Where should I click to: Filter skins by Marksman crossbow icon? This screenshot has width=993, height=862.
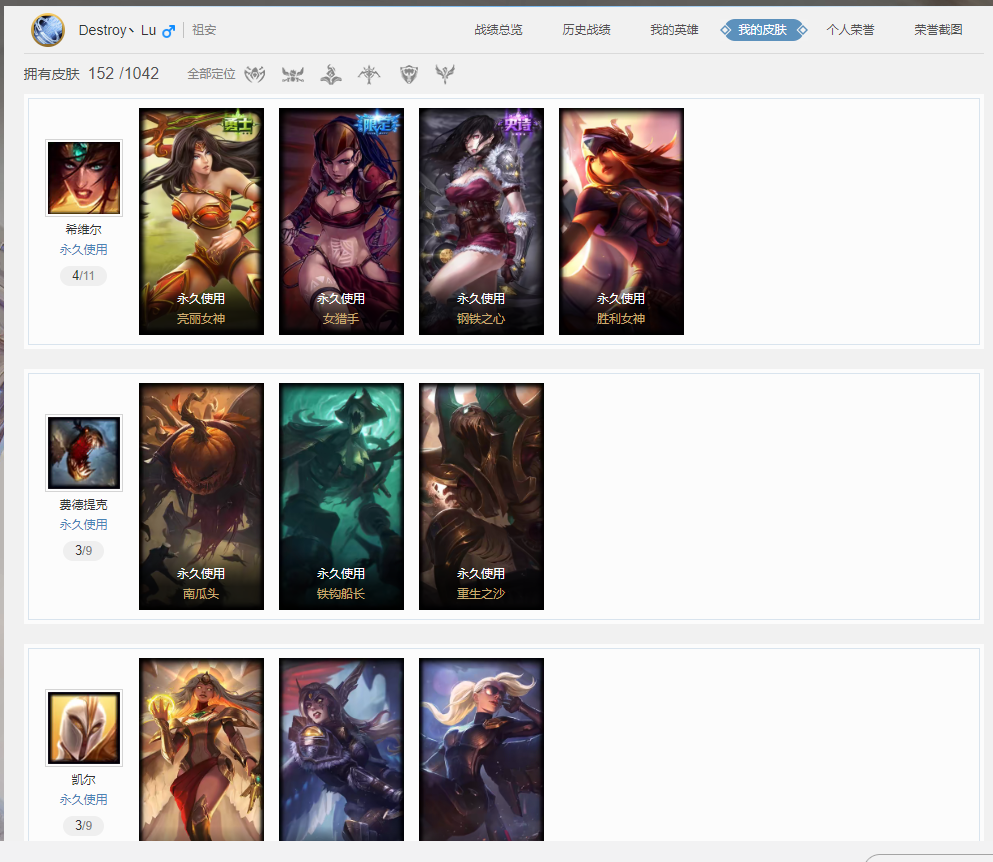pyautogui.click(x=369, y=74)
